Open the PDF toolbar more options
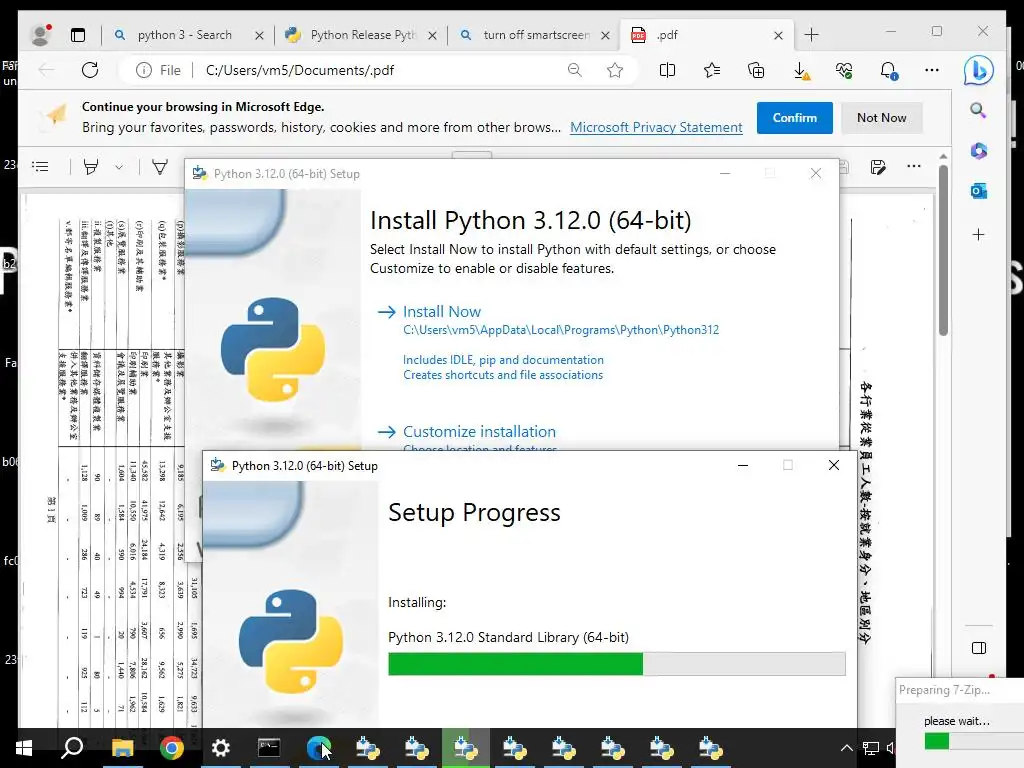 (914, 167)
